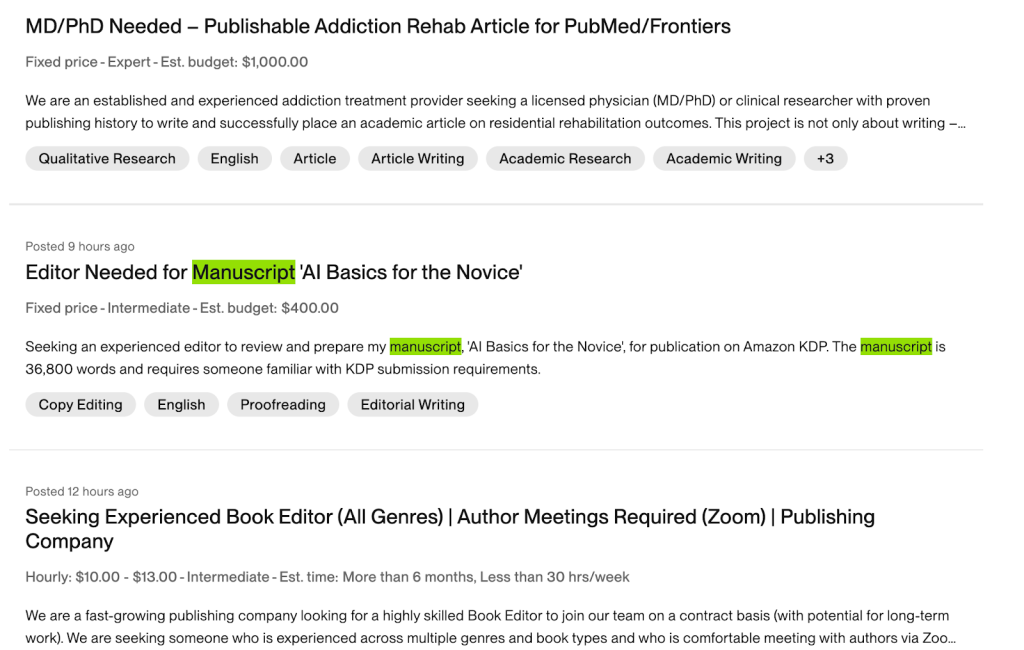Select the English tag beside Copy Editing
The image size is (1024, 650).
tap(181, 405)
